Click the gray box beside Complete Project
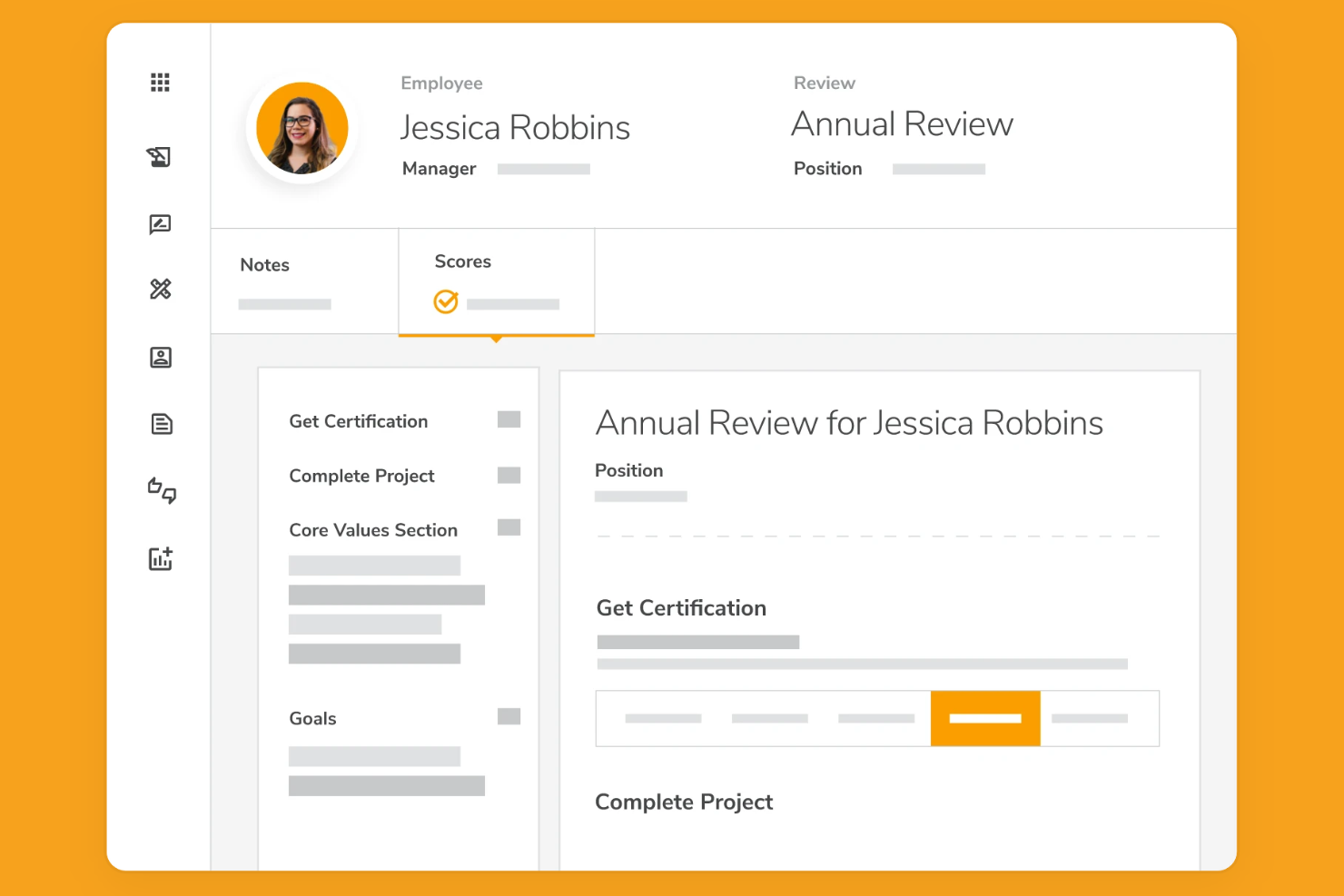Image resolution: width=1344 pixels, height=896 pixels. point(509,476)
